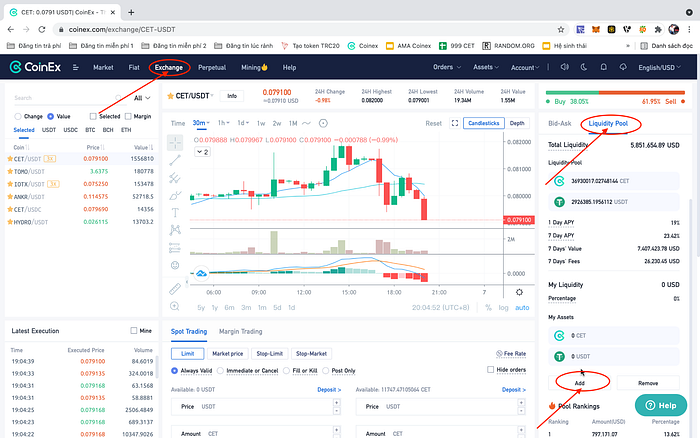Select the Post Only option
700x438 pixels.
click(x=325, y=371)
